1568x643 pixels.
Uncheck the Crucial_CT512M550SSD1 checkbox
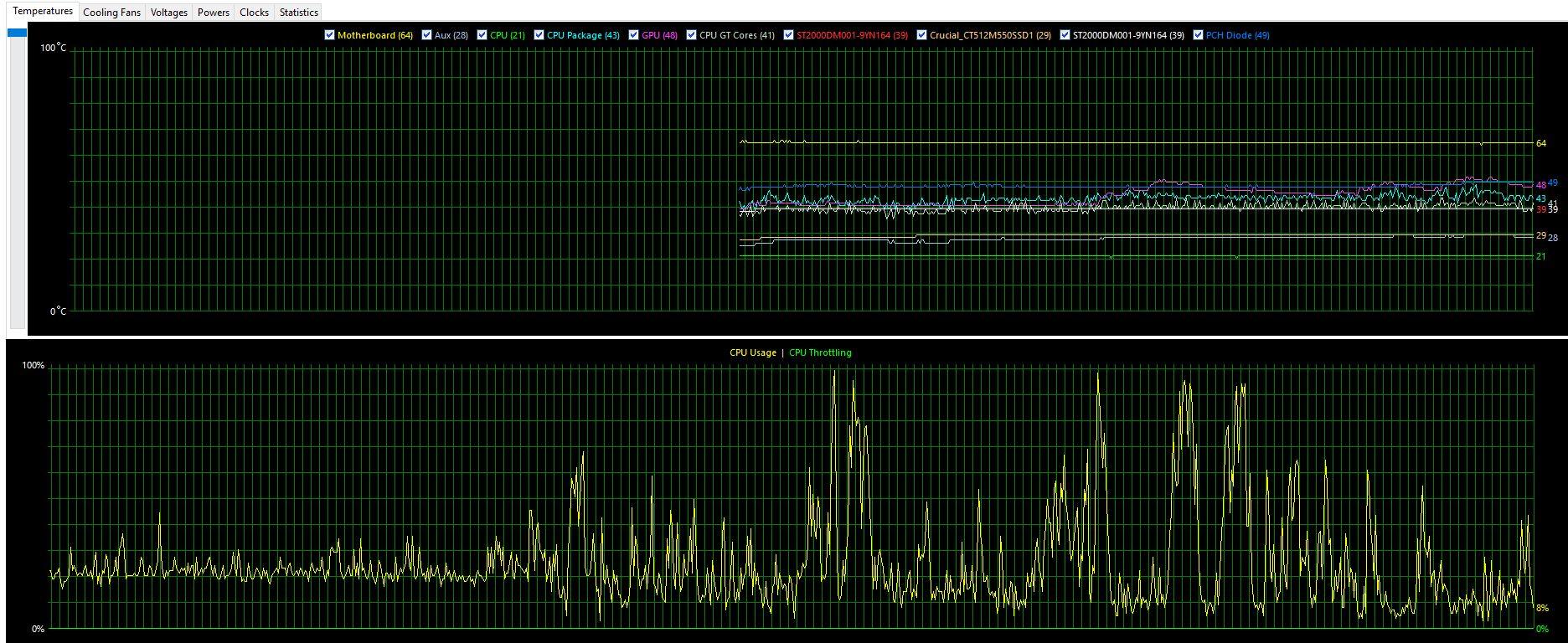922,35
